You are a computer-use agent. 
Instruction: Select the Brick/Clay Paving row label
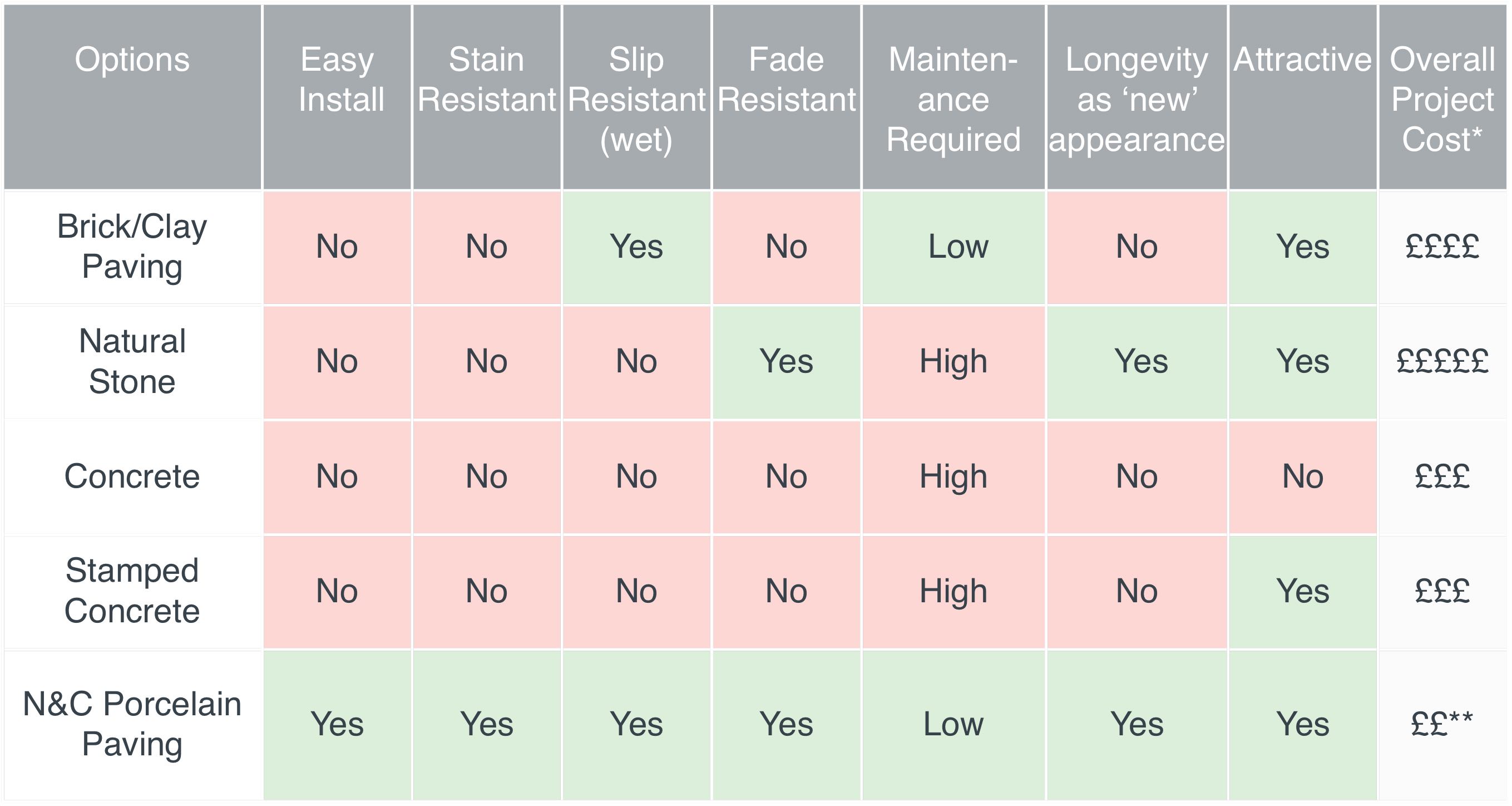pos(132,247)
